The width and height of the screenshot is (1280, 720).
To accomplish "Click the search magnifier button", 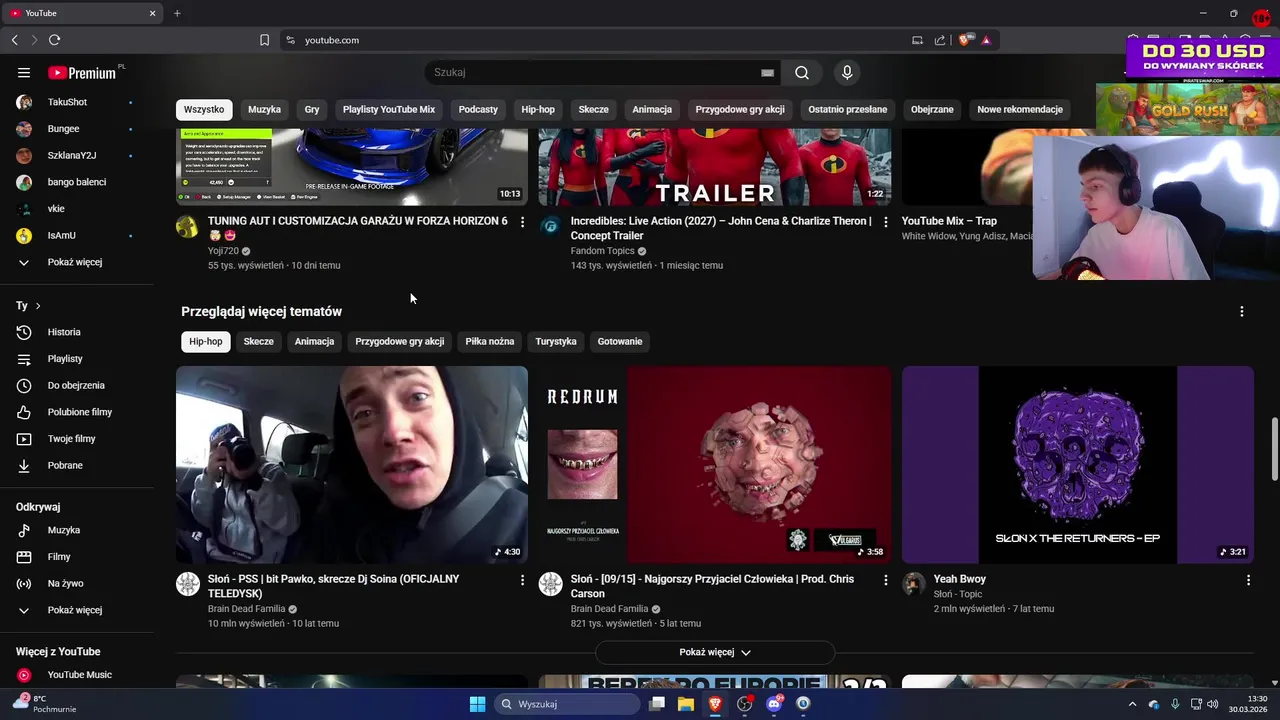I will pyautogui.click(x=802, y=73).
